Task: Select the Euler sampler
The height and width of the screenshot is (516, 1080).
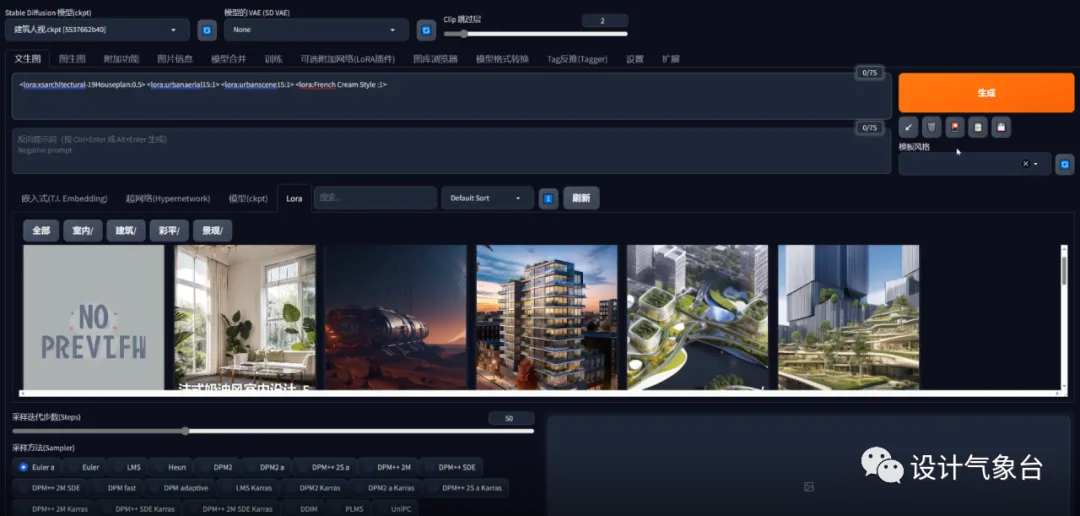Action: click(x=85, y=467)
